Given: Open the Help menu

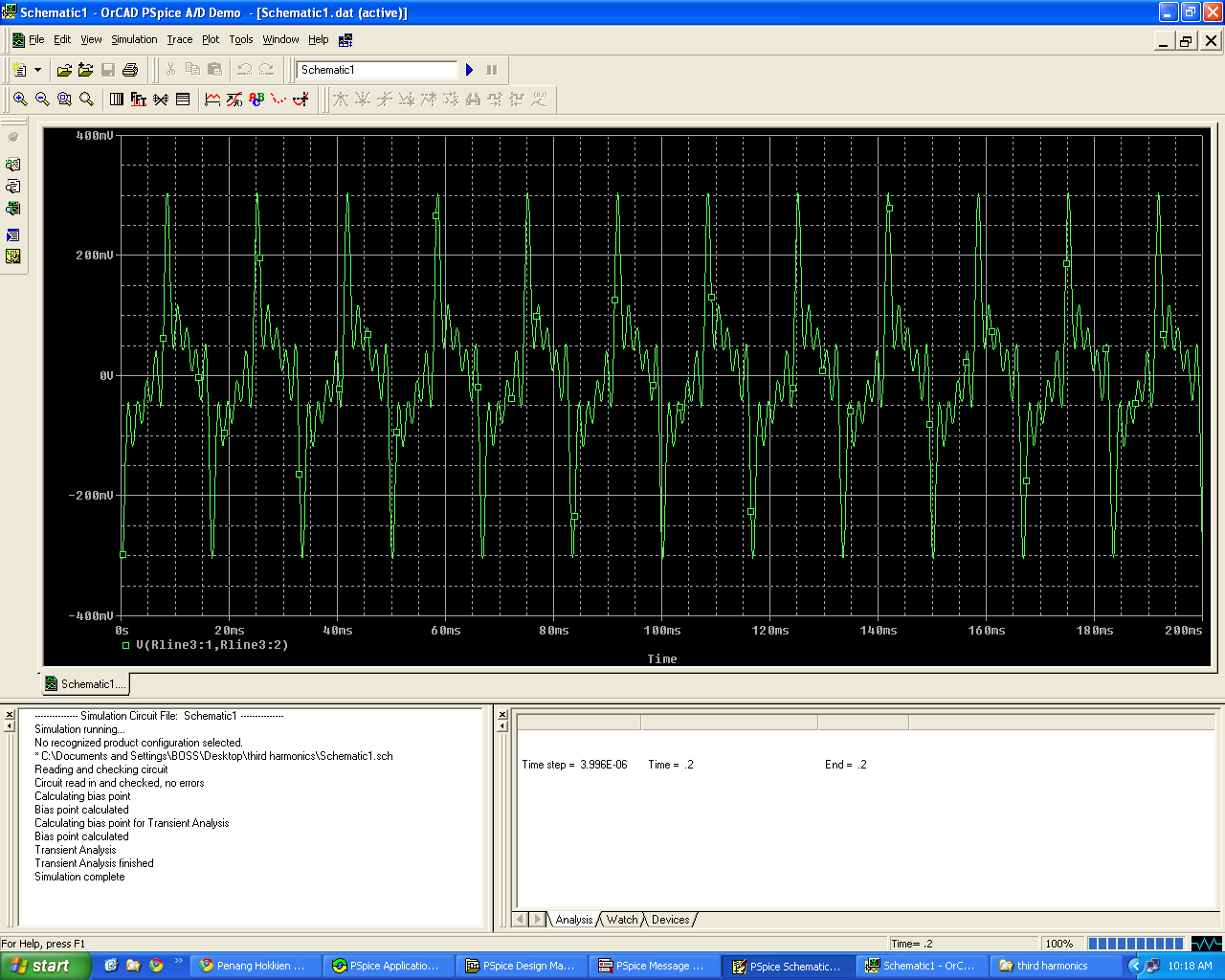Looking at the screenshot, I should point(319,39).
